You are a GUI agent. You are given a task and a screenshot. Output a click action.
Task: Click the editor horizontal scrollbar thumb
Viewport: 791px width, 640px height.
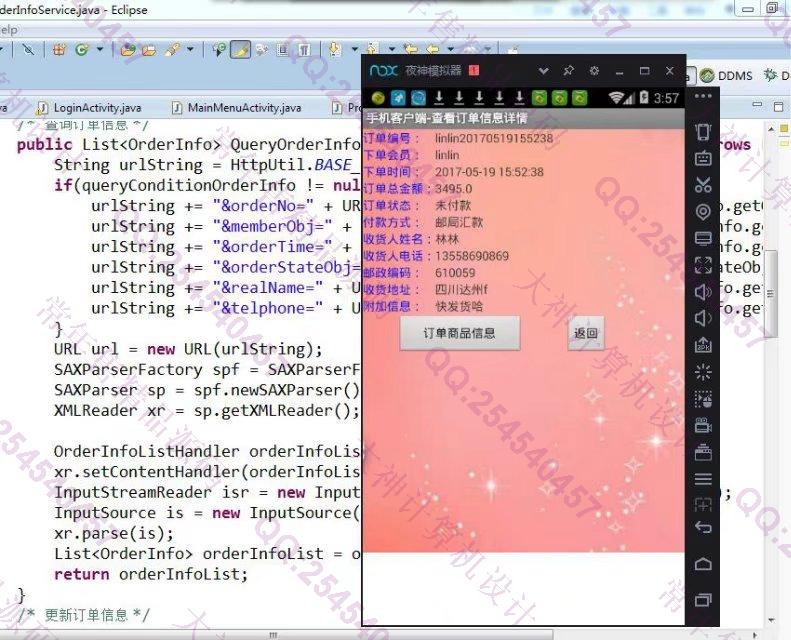click(272, 634)
